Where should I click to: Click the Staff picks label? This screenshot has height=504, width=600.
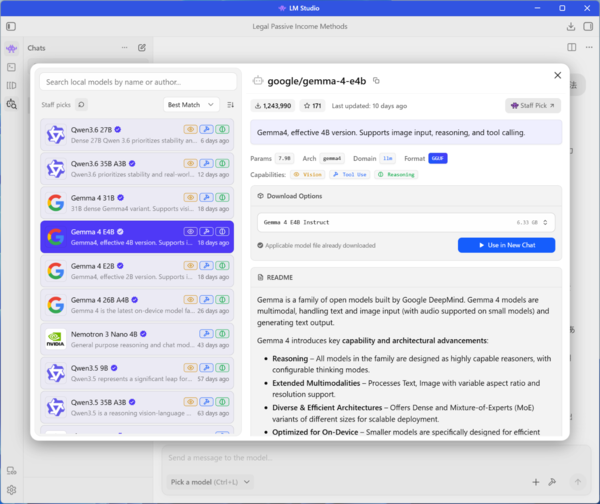[x=56, y=104]
